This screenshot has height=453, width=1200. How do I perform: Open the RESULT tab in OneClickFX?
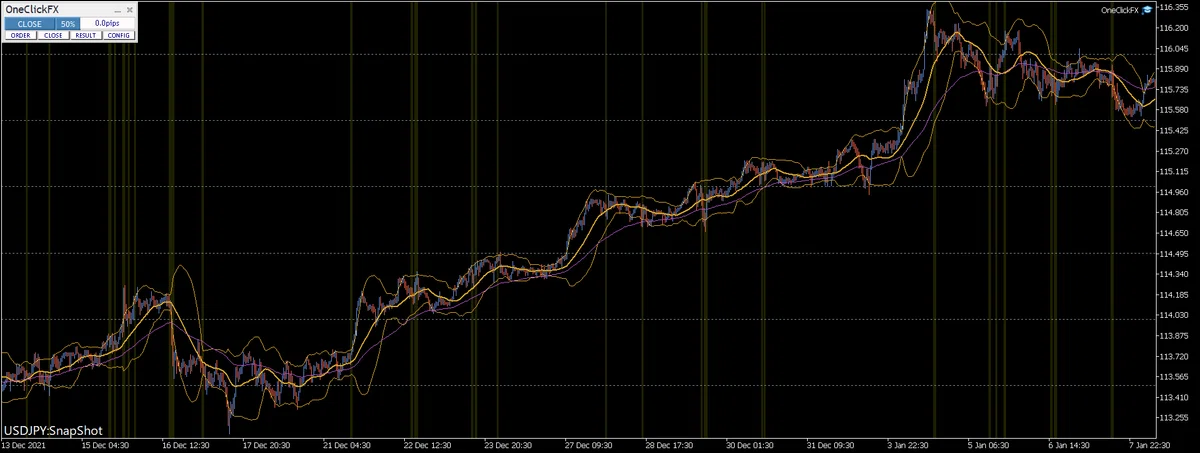pos(86,35)
